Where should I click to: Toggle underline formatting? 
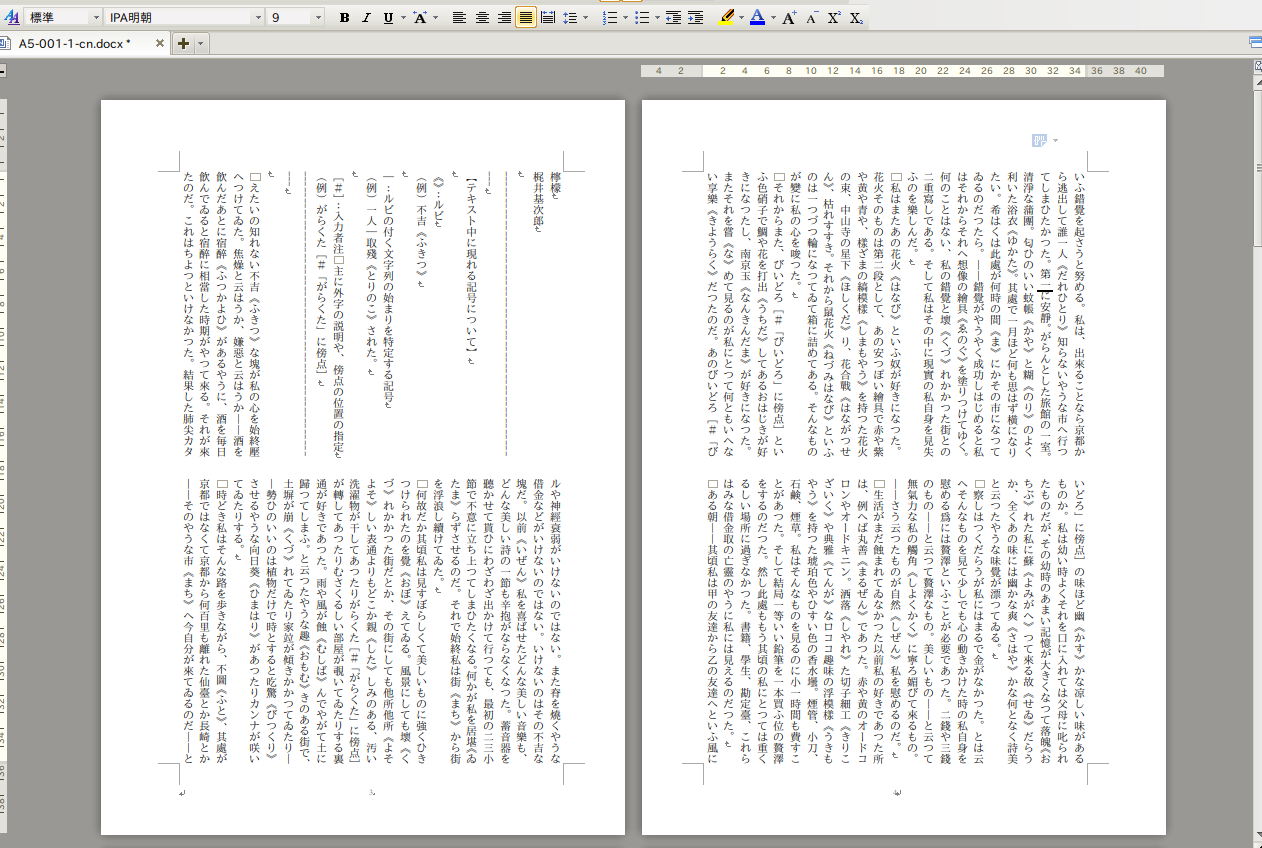tap(387, 18)
